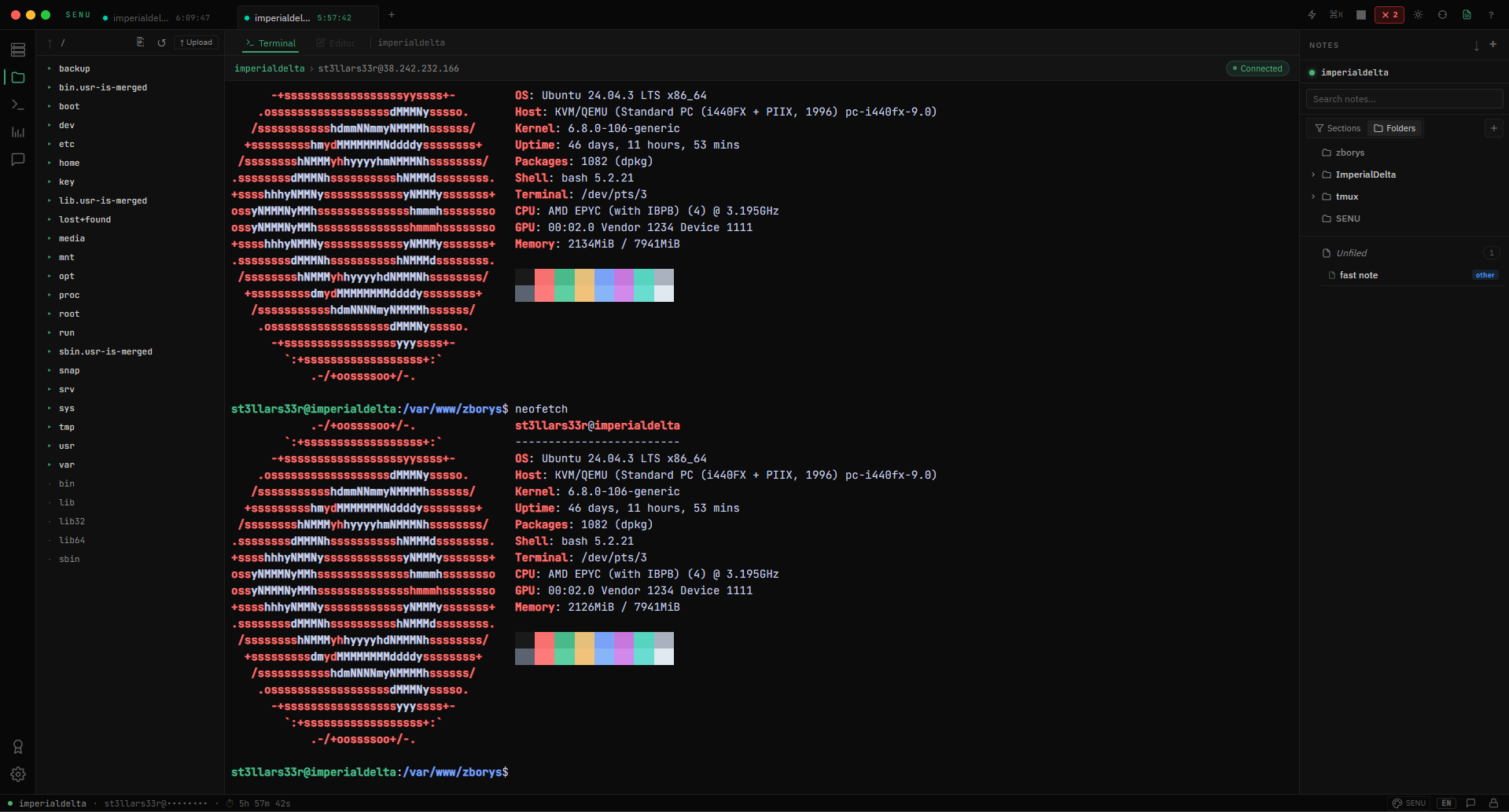
Task: Toggle light theme with the sun icon
Action: (1418, 15)
